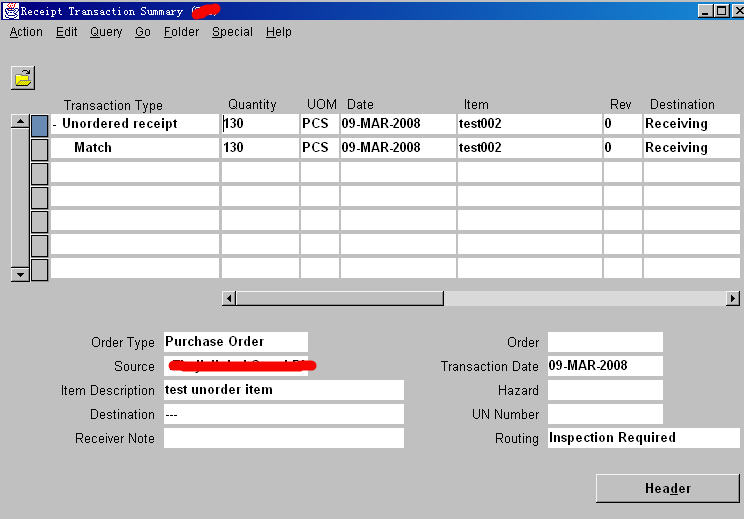
Task: Click the Order Type field
Action: tap(236, 342)
